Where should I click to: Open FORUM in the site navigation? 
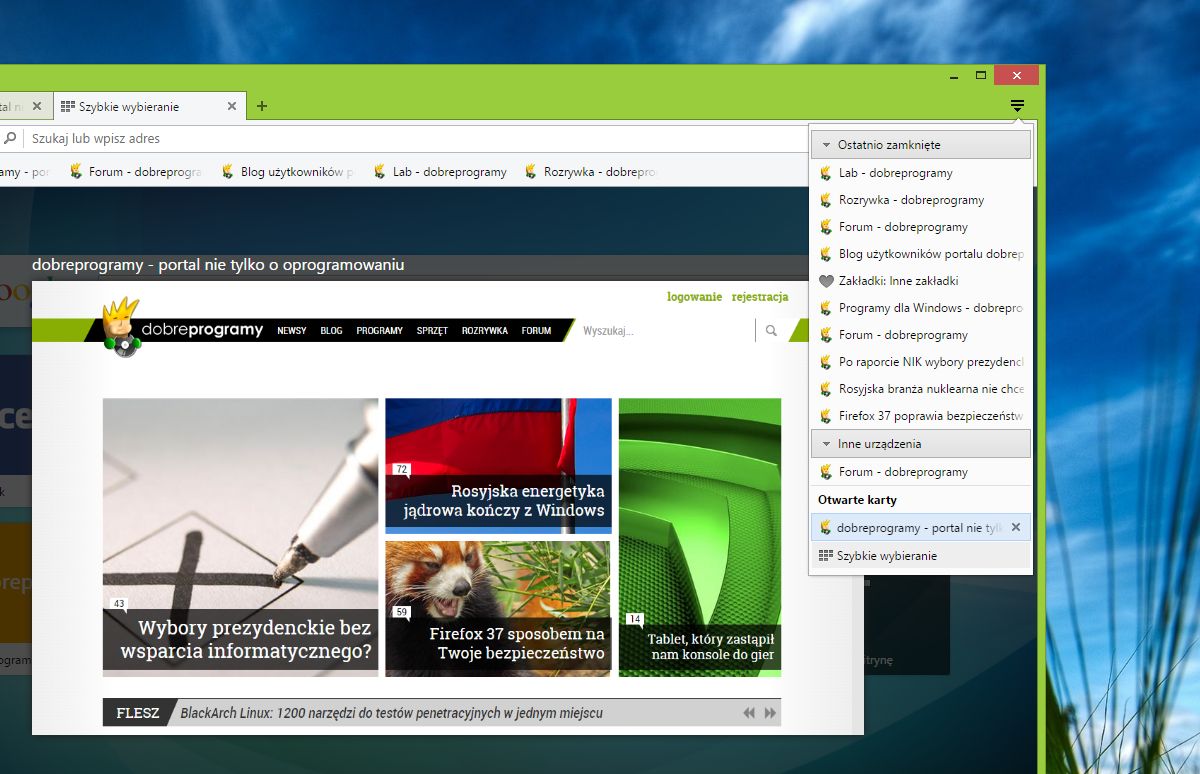point(536,331)
